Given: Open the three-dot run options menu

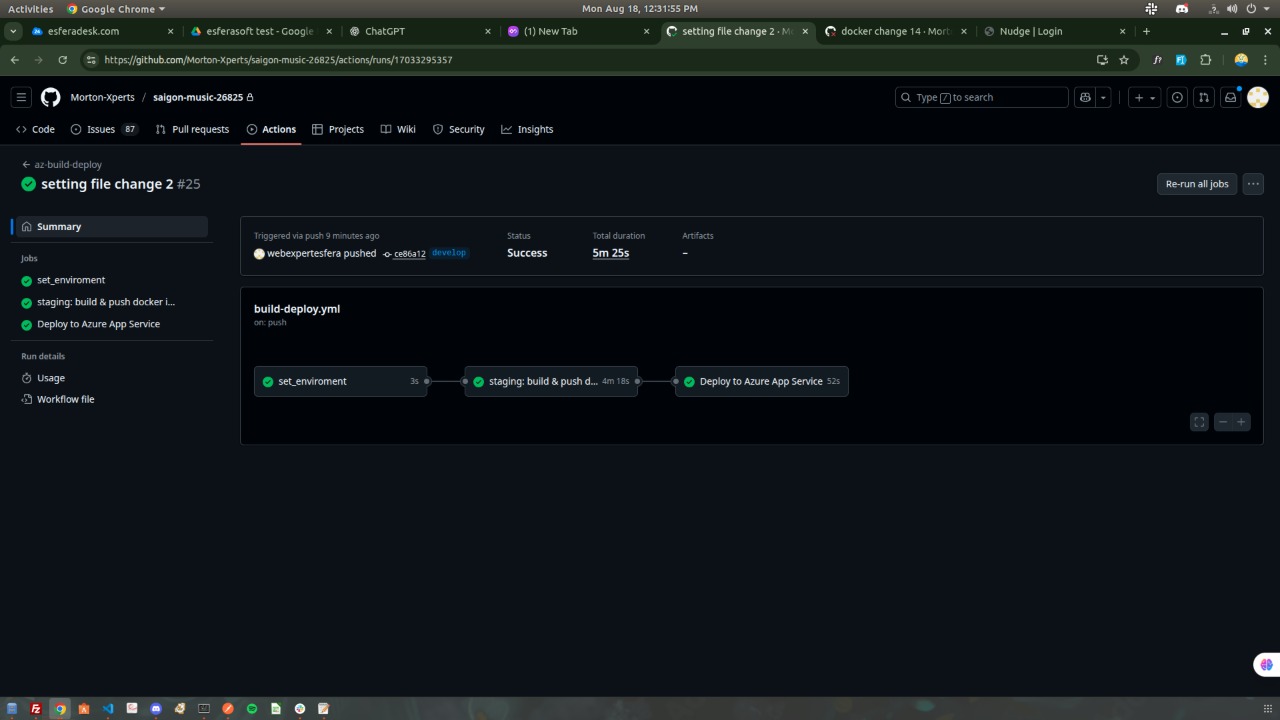Looking at the screenshot, I should click(x=1253, y=184).
